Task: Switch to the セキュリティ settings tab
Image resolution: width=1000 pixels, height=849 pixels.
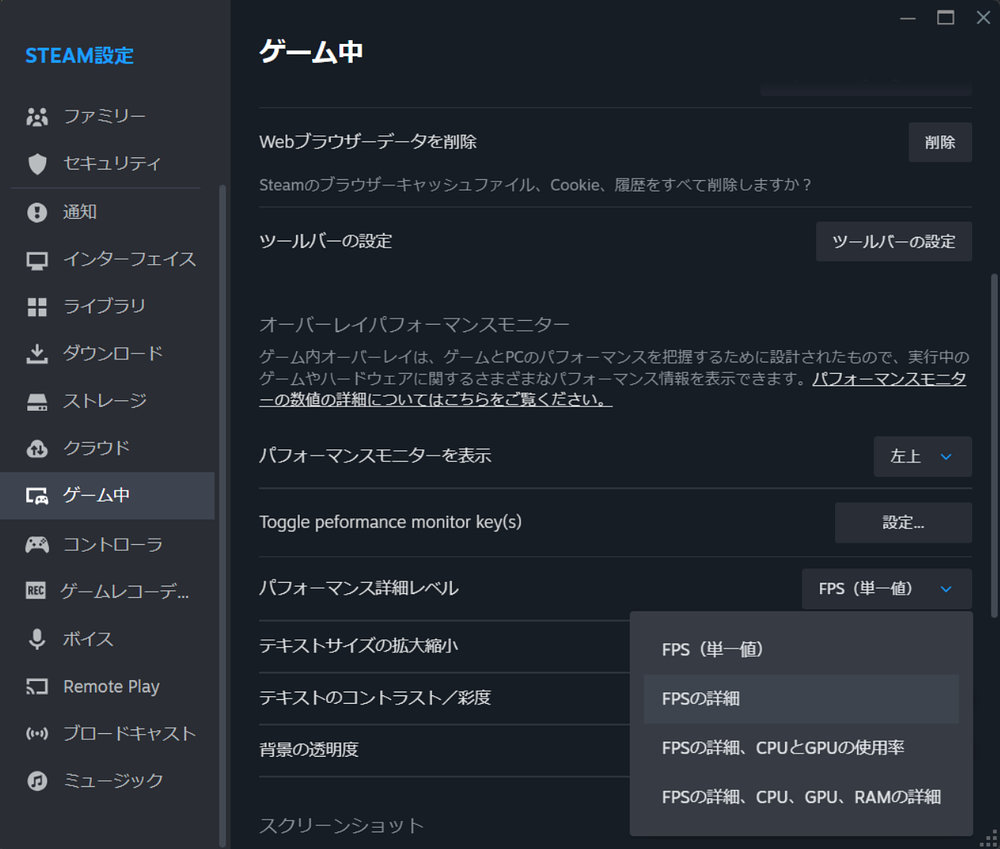Action: [x=107, y=164]
